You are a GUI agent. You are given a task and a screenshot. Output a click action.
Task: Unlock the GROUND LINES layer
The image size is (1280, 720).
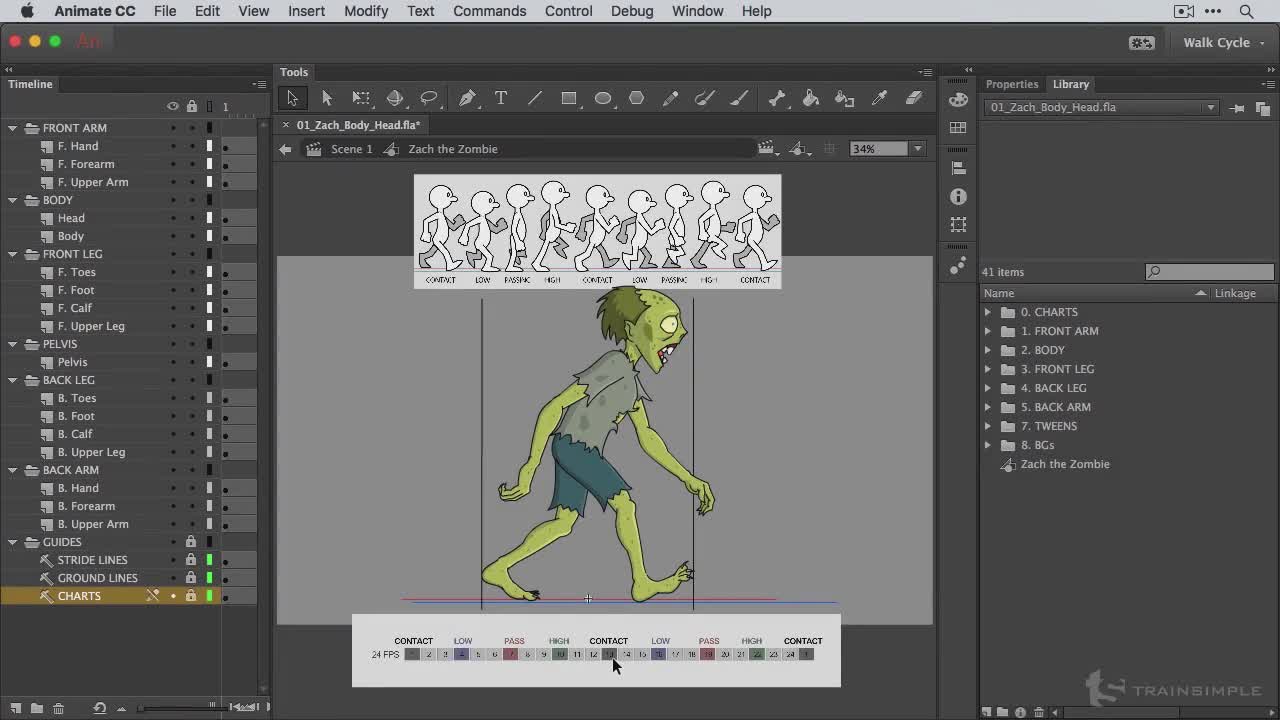[x=191, y=578]
